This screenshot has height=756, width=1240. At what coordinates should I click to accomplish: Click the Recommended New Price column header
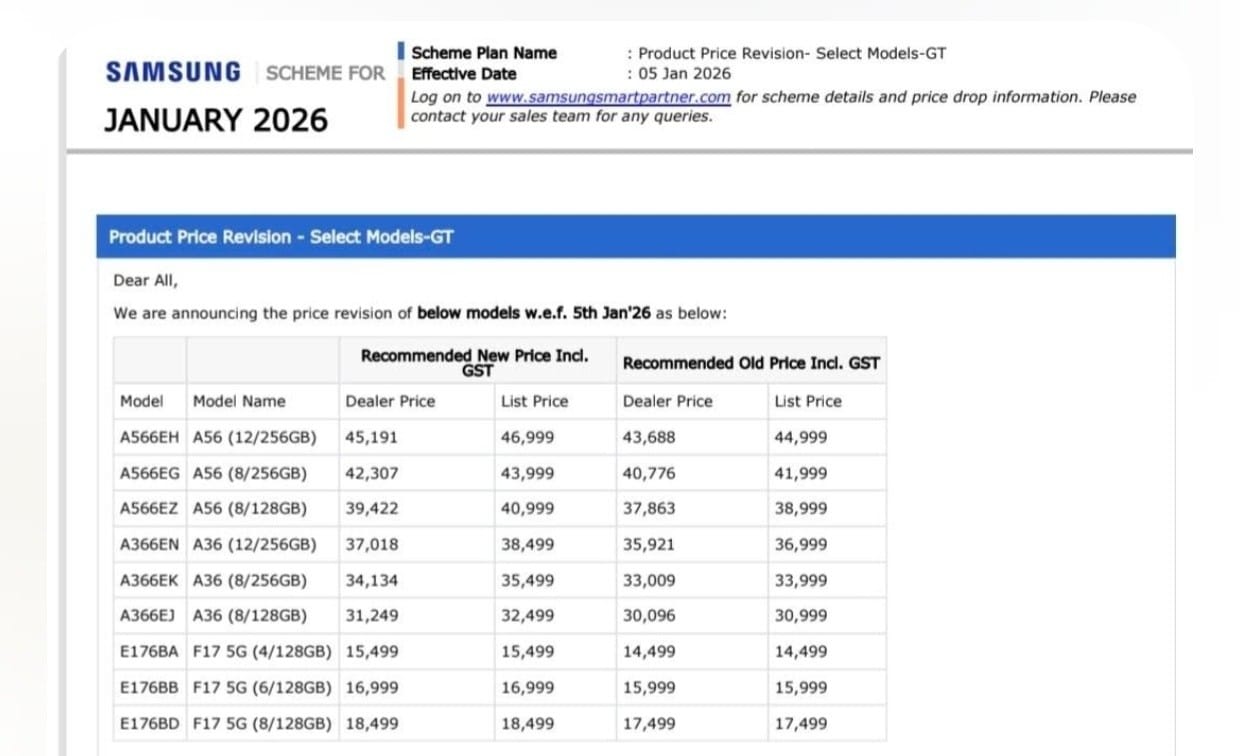point(475,362)
